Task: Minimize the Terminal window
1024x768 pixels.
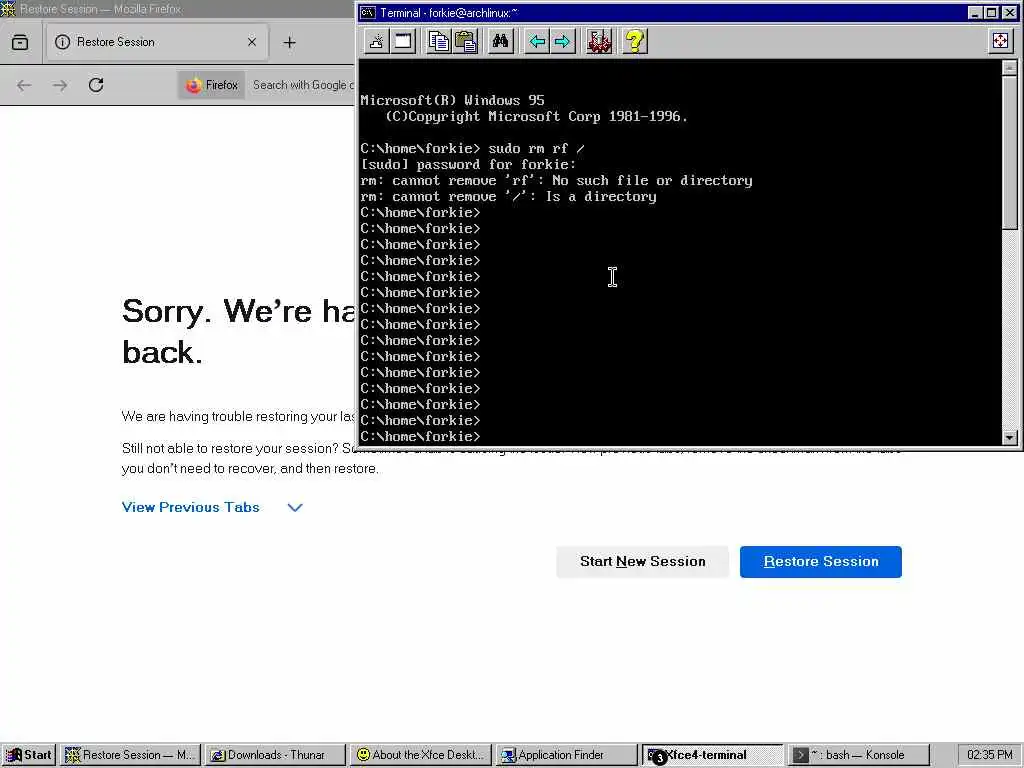Action: click(974, 12)
